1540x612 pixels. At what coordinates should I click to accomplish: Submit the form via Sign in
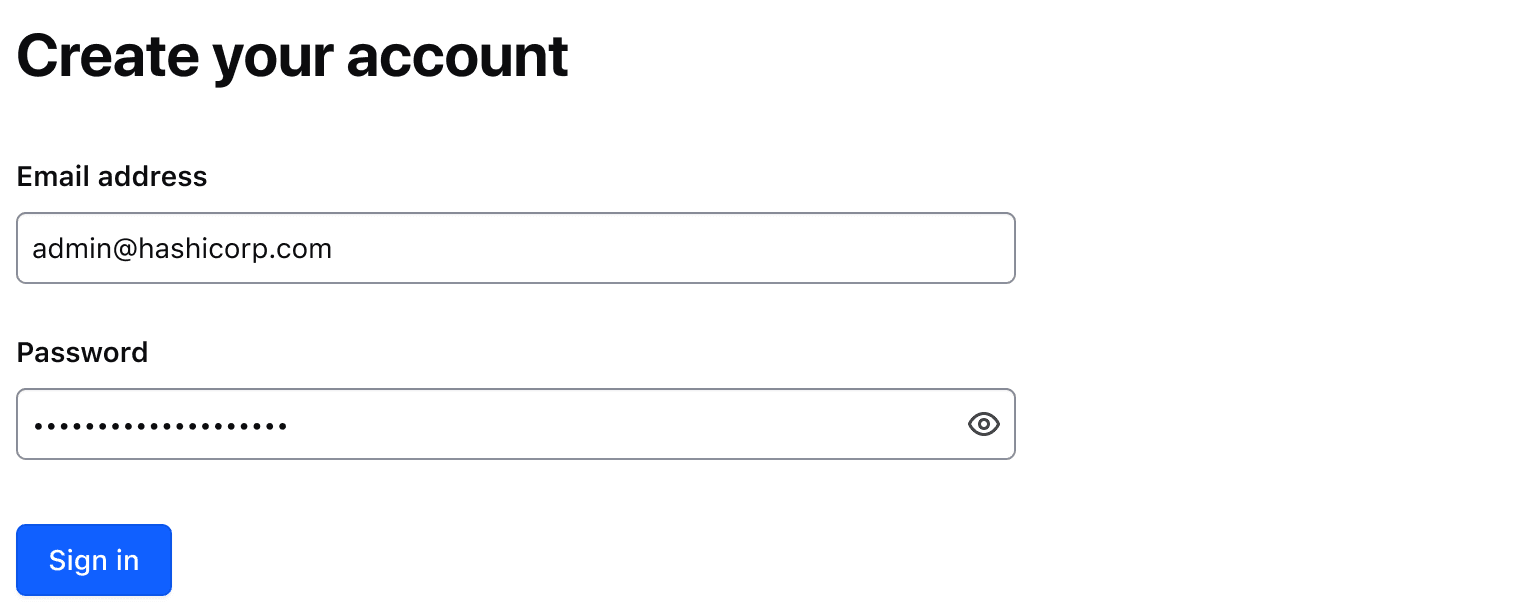pyautogui.click(x=93, y=560)
